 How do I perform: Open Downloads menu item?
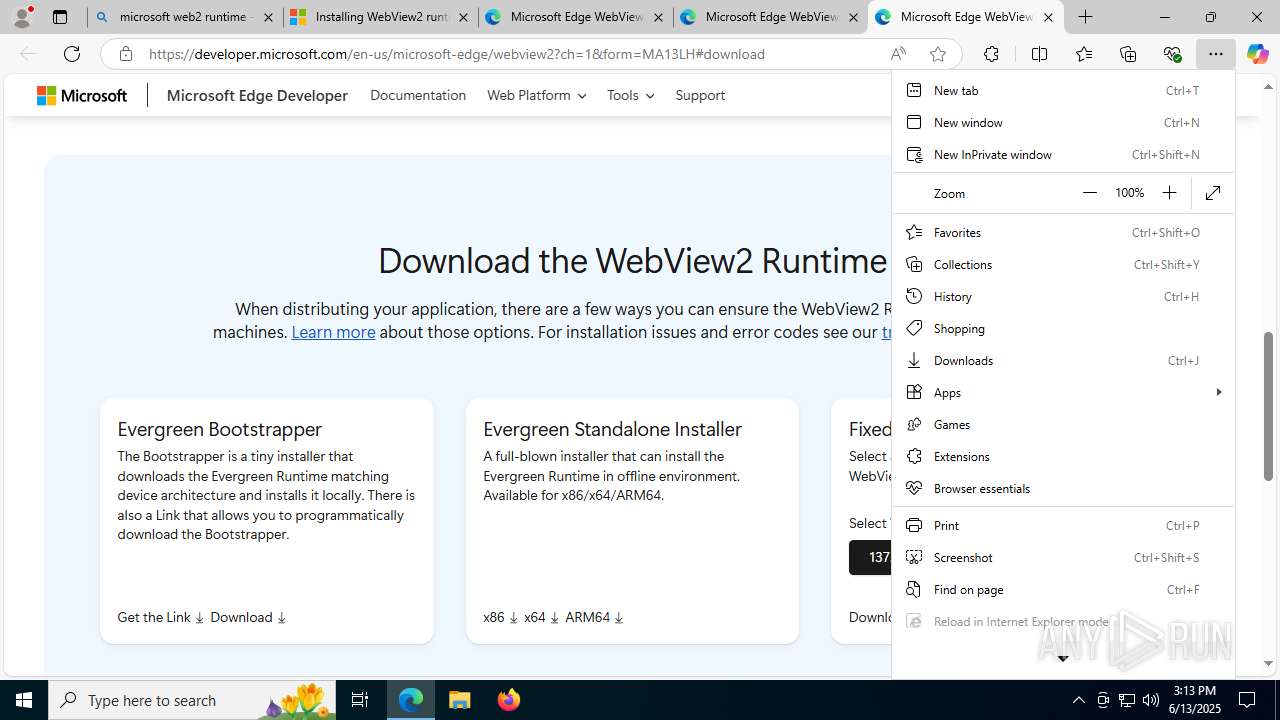coord(1063,360)
